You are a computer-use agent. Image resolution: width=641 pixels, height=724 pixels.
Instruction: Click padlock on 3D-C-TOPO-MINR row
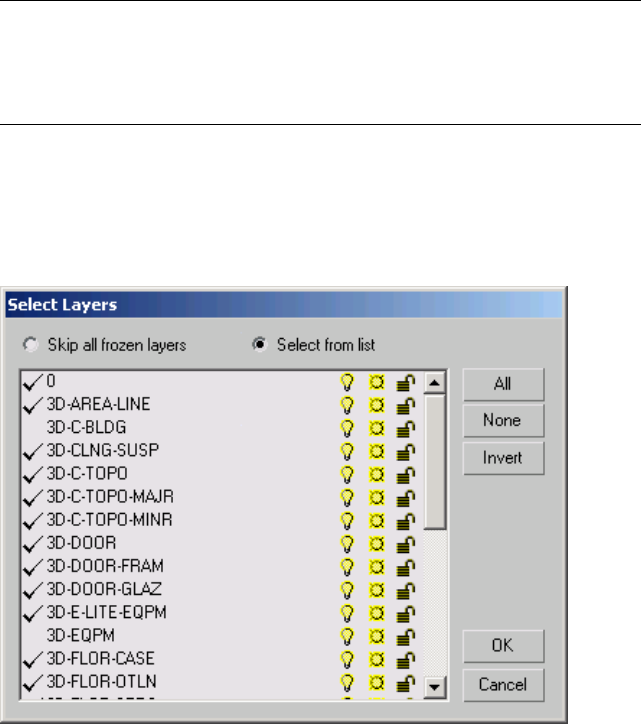click(405, 521)
